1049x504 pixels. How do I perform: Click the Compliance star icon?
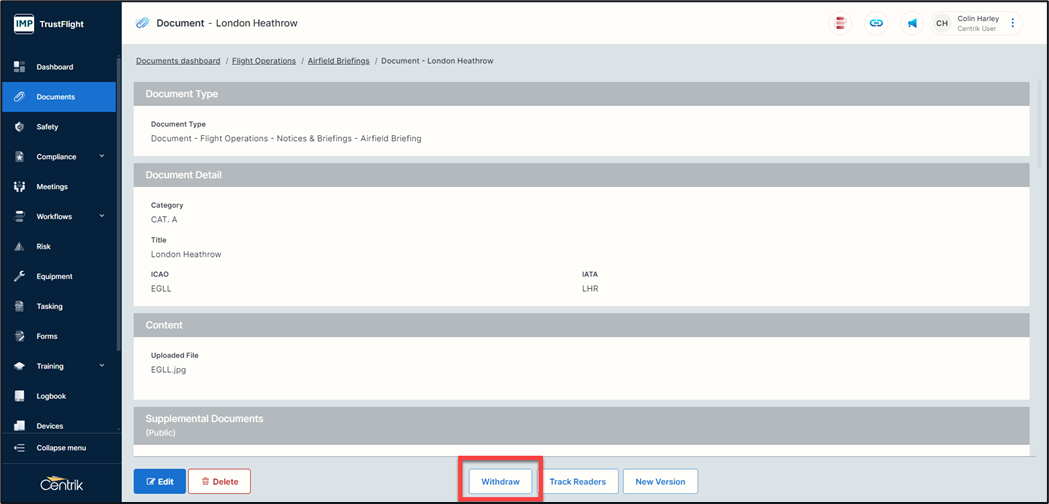click(19, 157)
